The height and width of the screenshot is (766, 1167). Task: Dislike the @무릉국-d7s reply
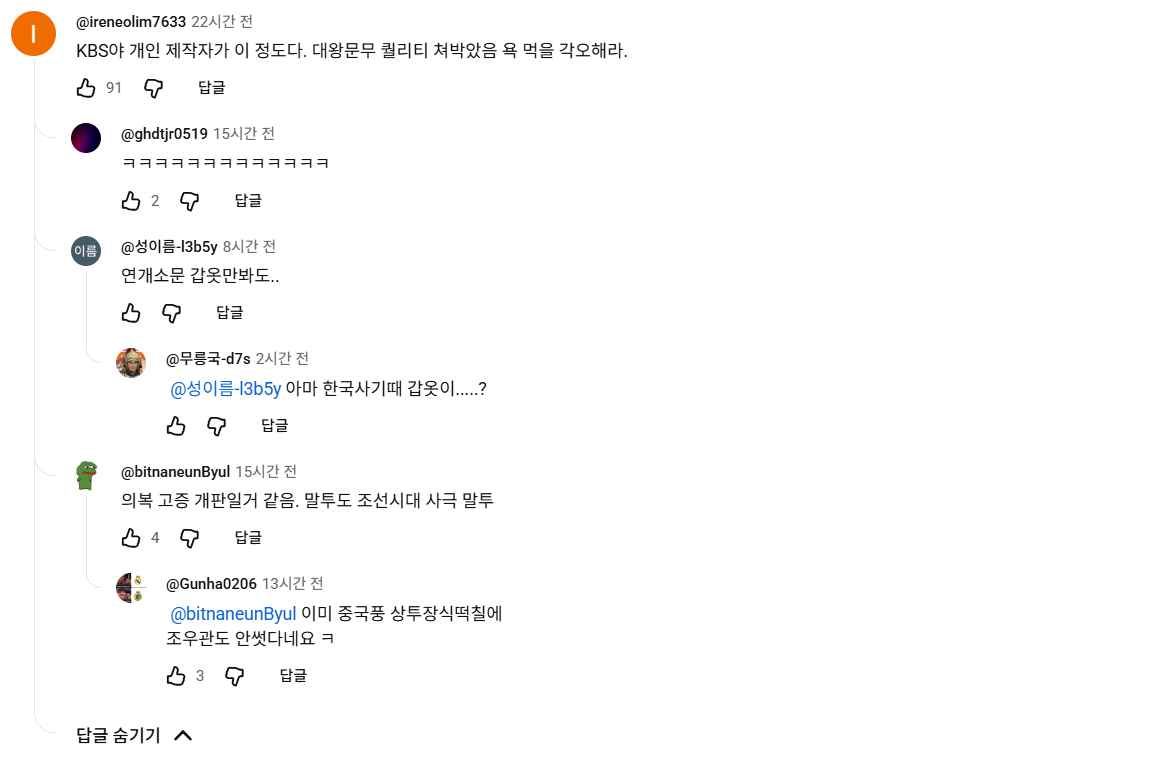point(217,426)
